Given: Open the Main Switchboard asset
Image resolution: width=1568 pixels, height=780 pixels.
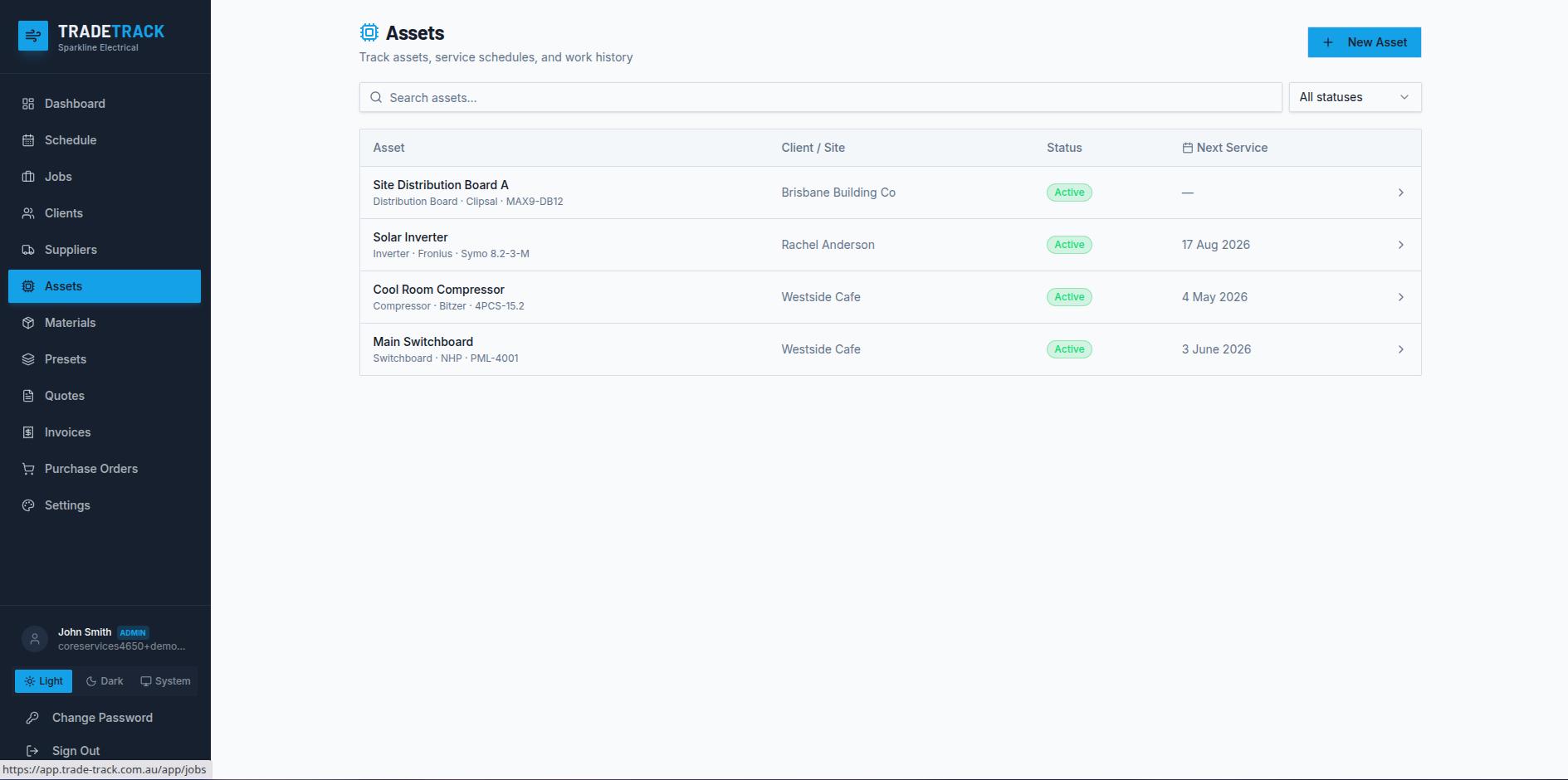Looking at the screenshot, I should click(x=890, y=349).
